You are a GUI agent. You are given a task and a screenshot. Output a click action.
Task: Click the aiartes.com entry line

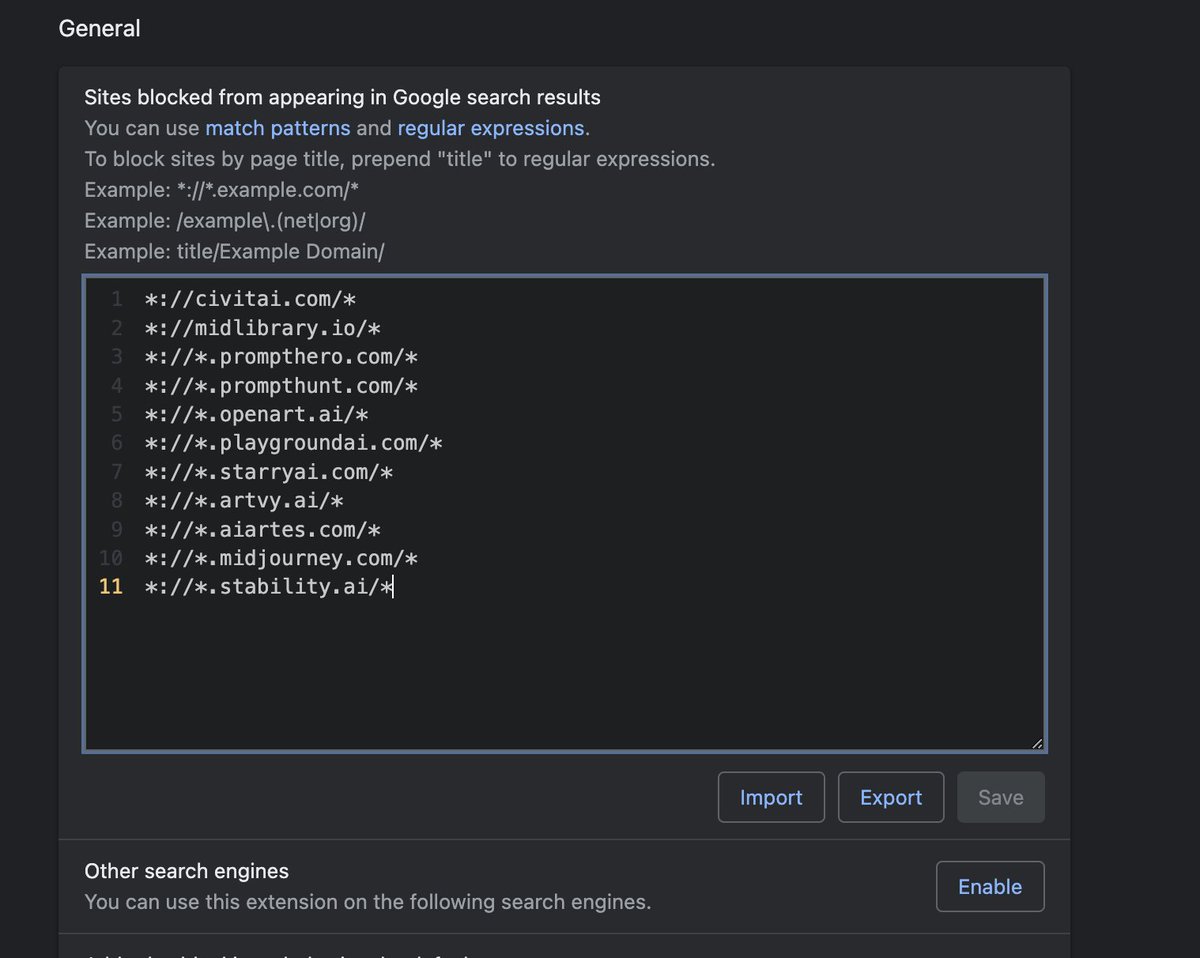(262, 529)
